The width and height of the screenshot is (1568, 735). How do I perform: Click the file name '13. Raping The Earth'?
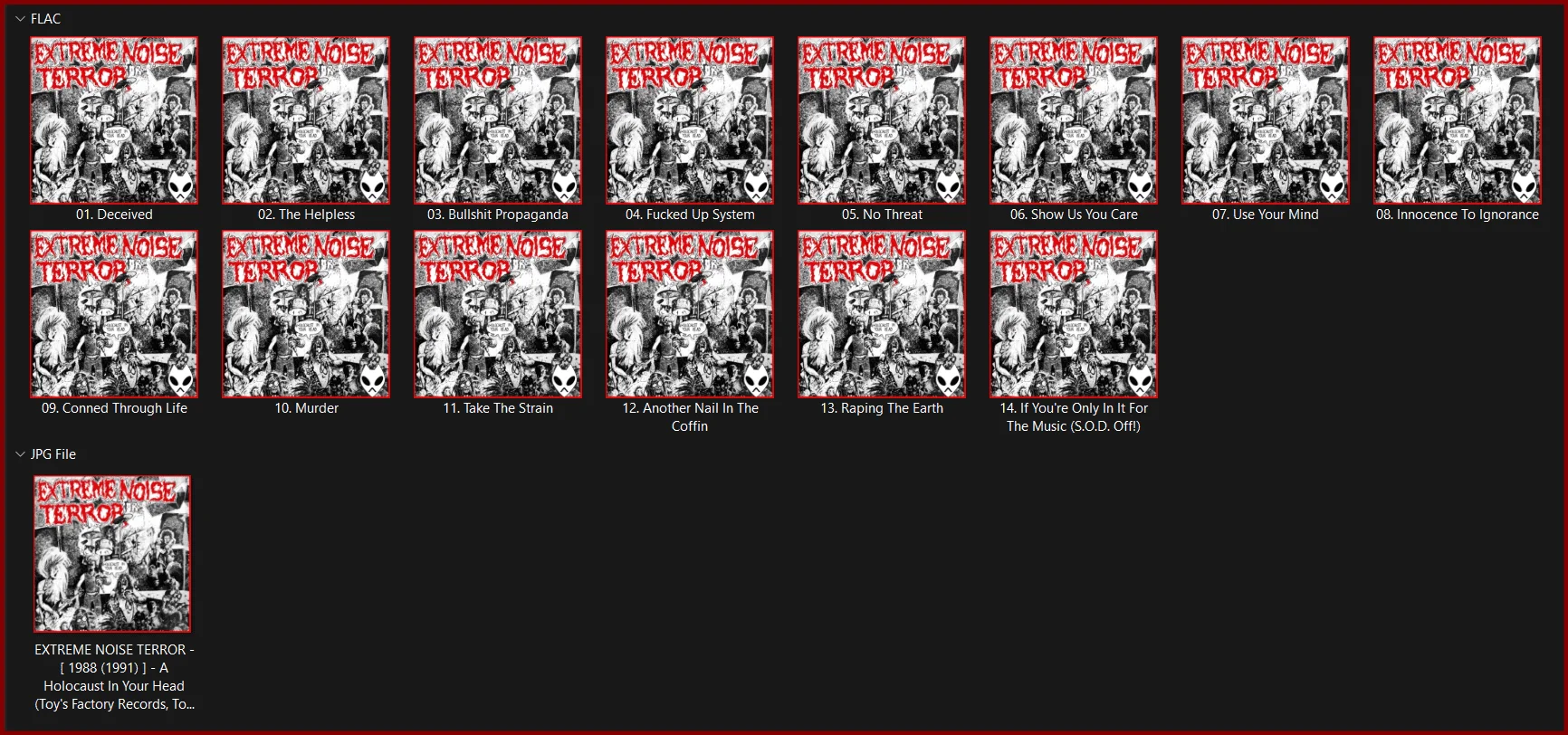point(882,408)
